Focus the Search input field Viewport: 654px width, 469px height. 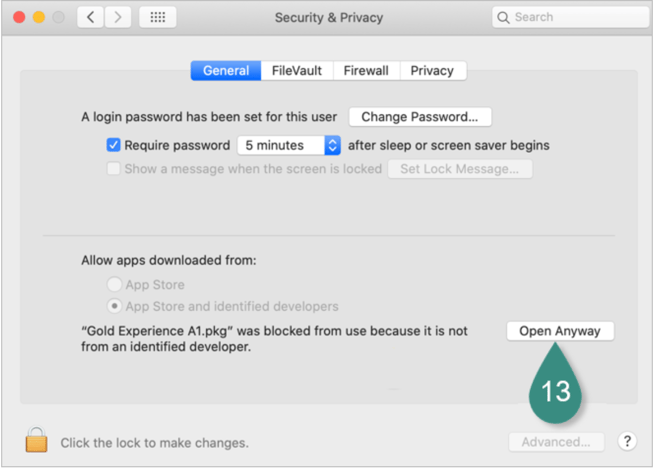coord(570,18)
